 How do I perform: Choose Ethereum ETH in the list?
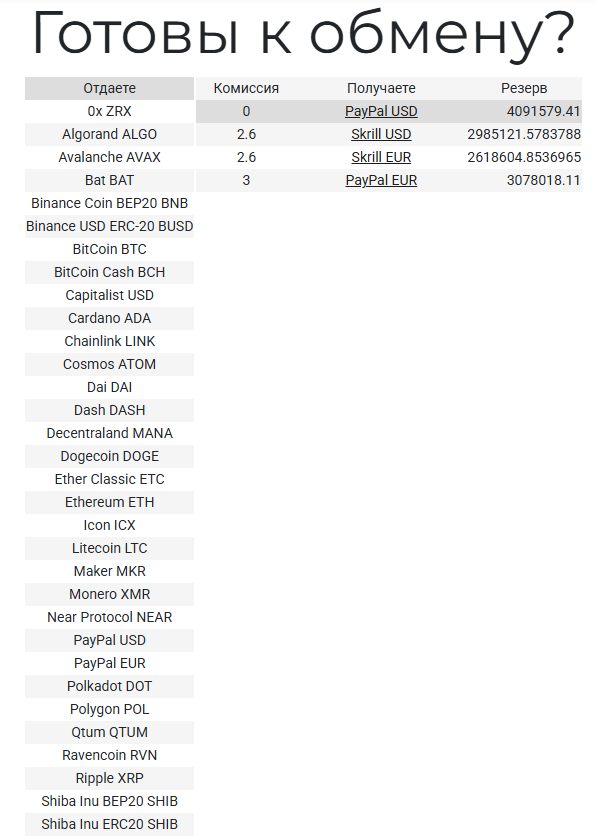coord(109,502)
